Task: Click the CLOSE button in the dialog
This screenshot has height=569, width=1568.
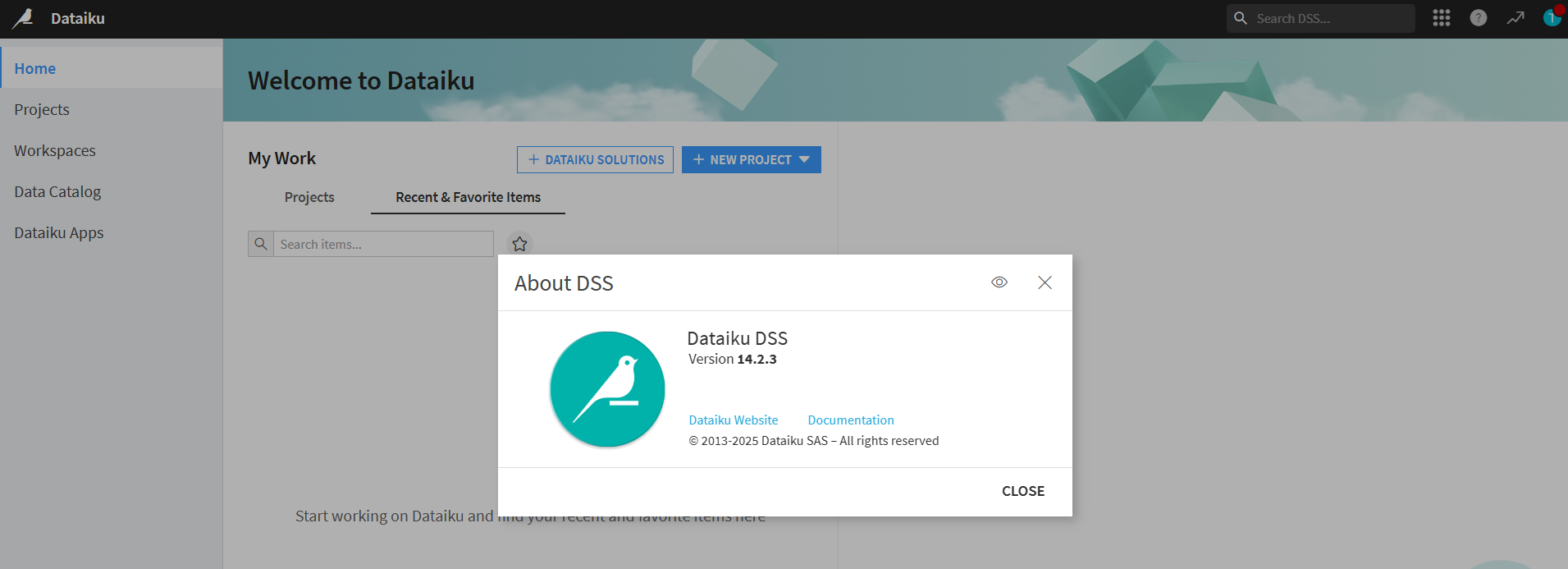Action: point(1023,491)
